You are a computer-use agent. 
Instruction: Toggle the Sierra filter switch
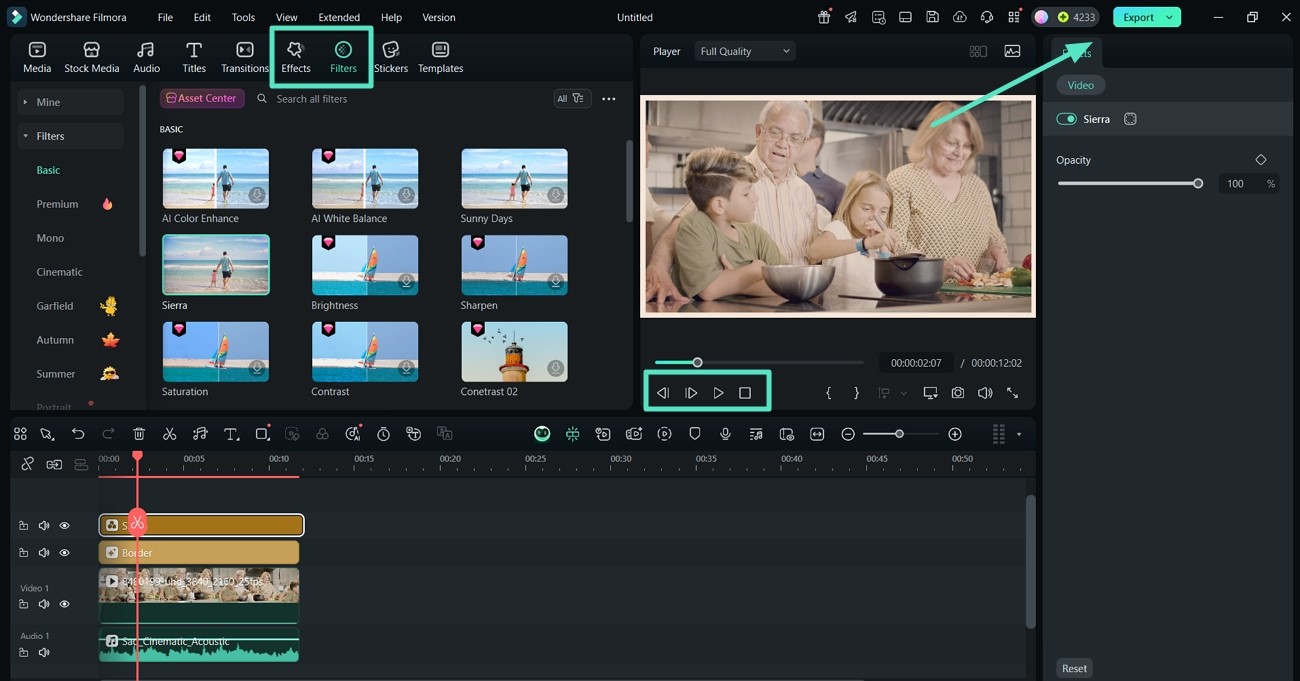tap(1066, 119)
